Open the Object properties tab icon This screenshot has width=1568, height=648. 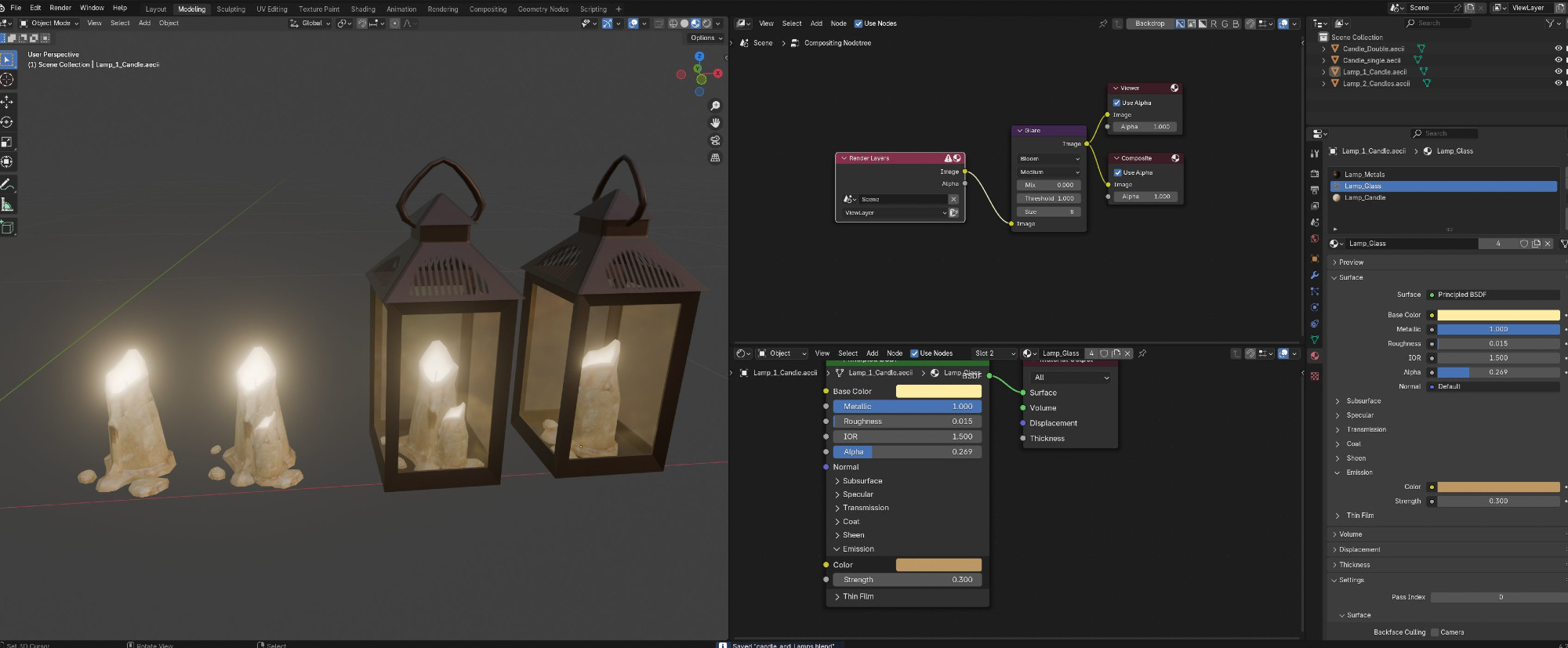click(1315, 259)
